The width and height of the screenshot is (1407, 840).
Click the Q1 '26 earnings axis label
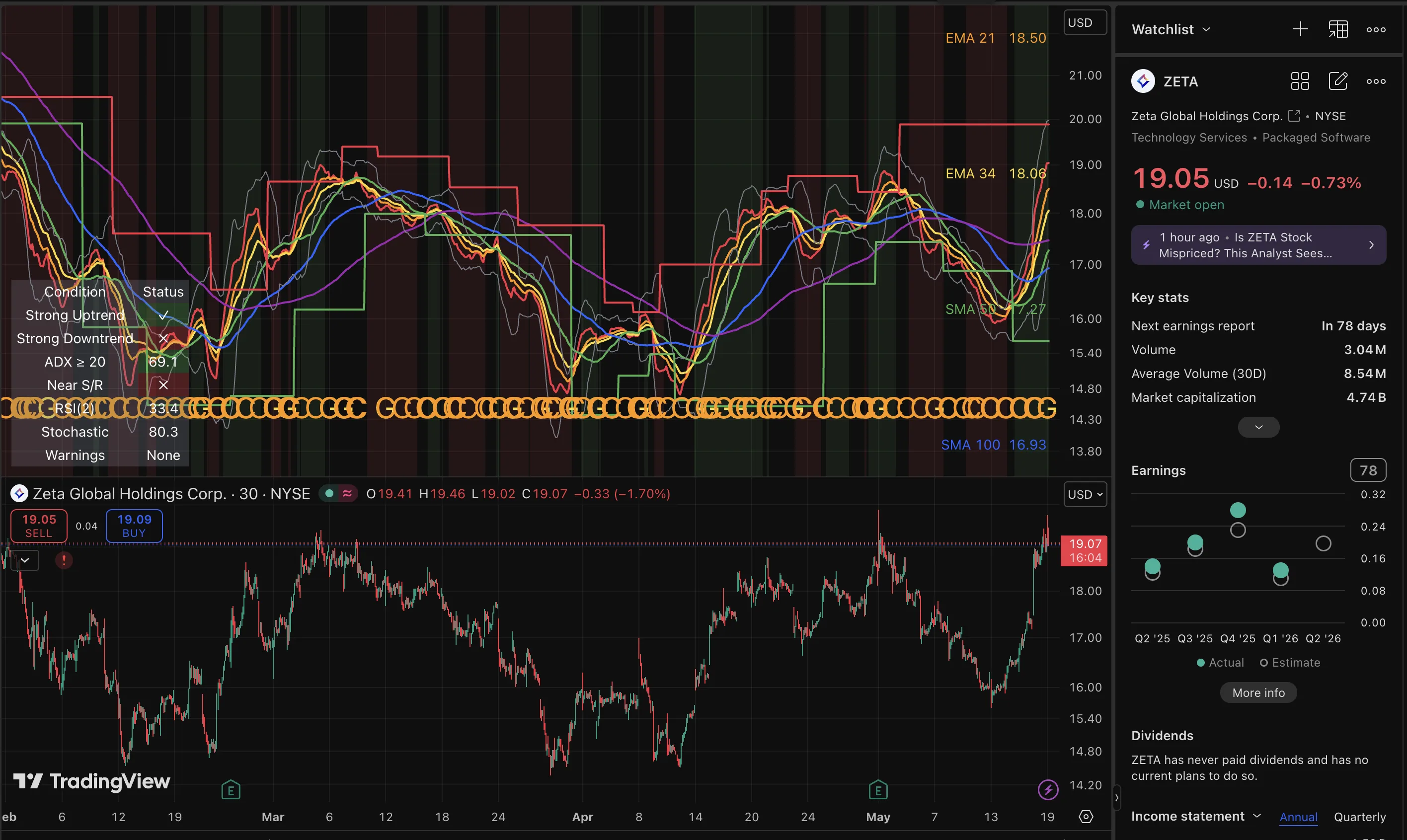click(1280, 638)
